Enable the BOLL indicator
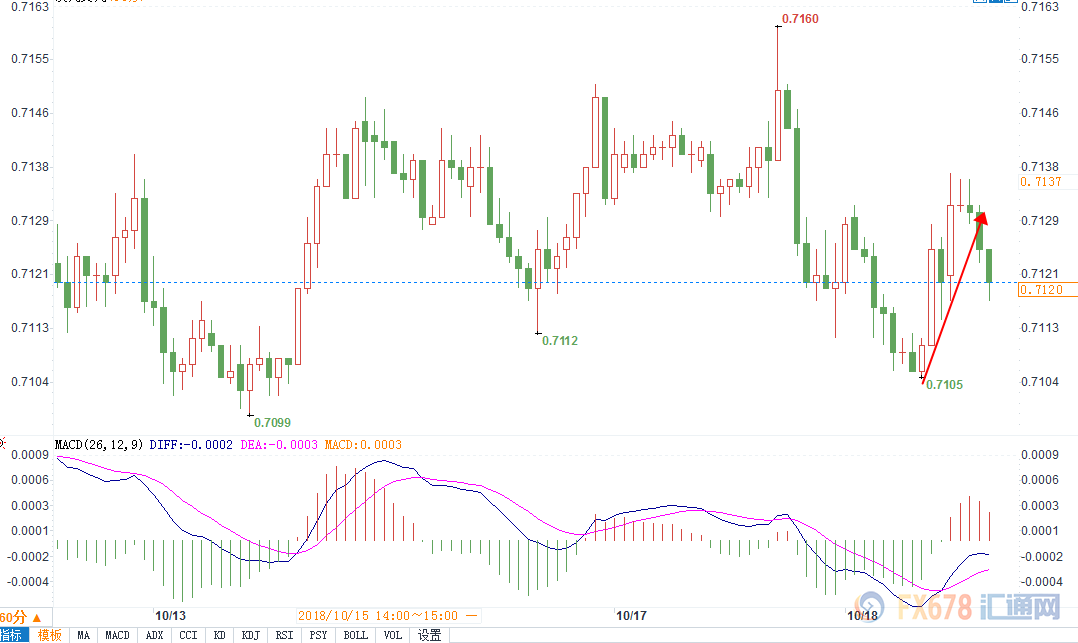 click(355, 635)
